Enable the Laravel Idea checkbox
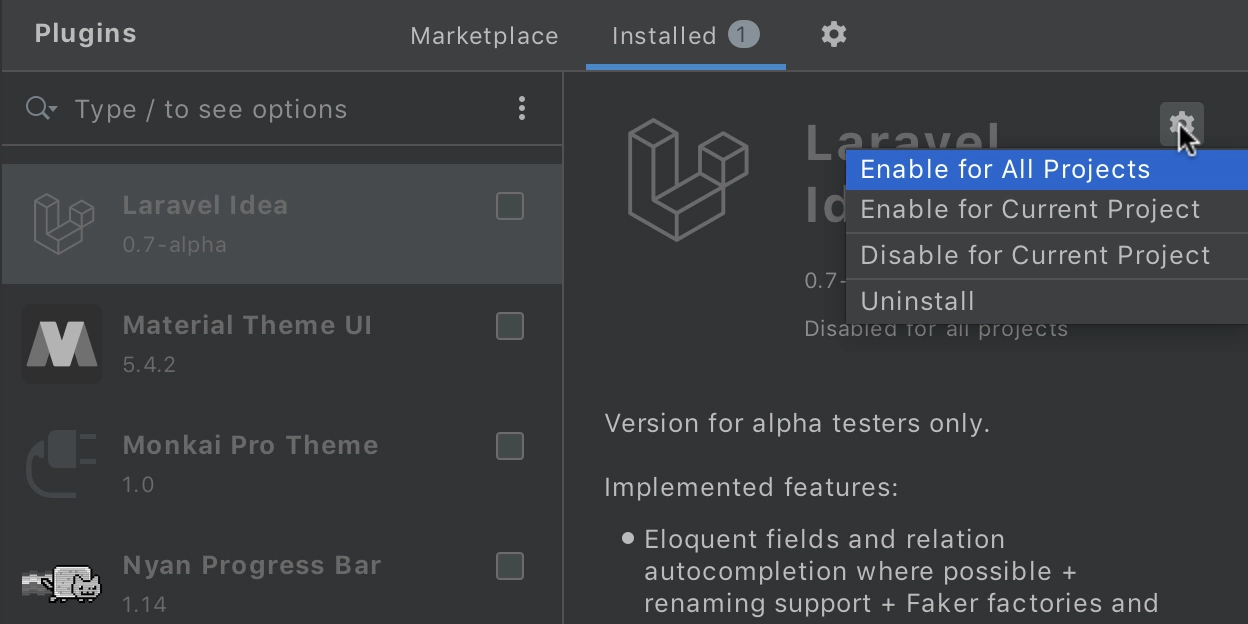Viewport: 1248px width, 624px height. [x=510, y=206]
